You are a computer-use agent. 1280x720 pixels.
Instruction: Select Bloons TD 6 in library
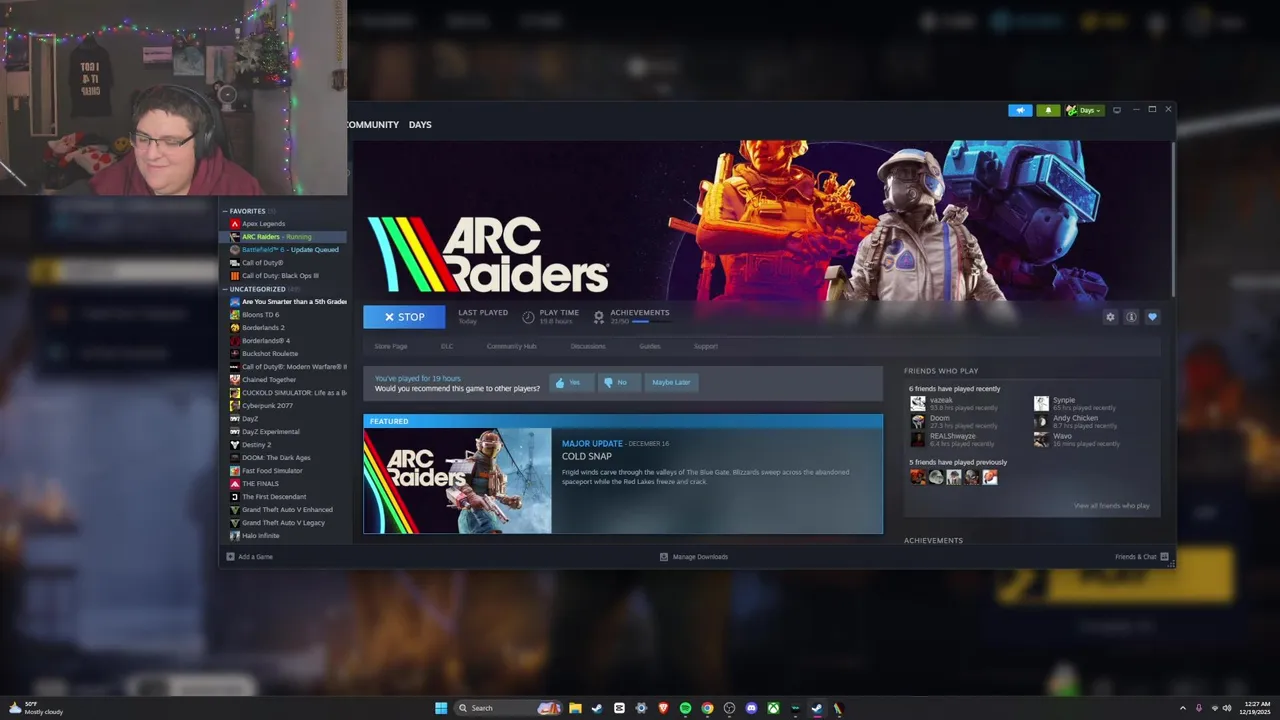283,315
